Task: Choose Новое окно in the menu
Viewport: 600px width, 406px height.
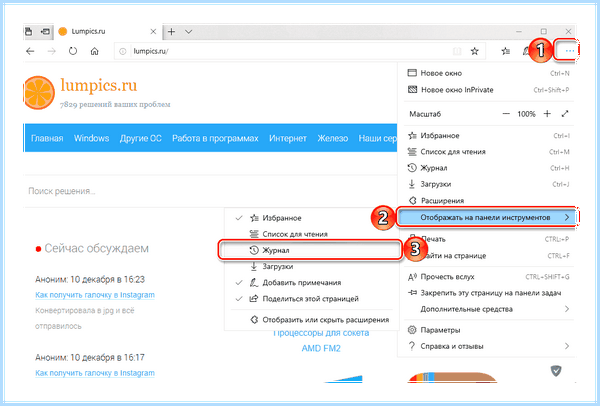Action: (x=489, y=73)
